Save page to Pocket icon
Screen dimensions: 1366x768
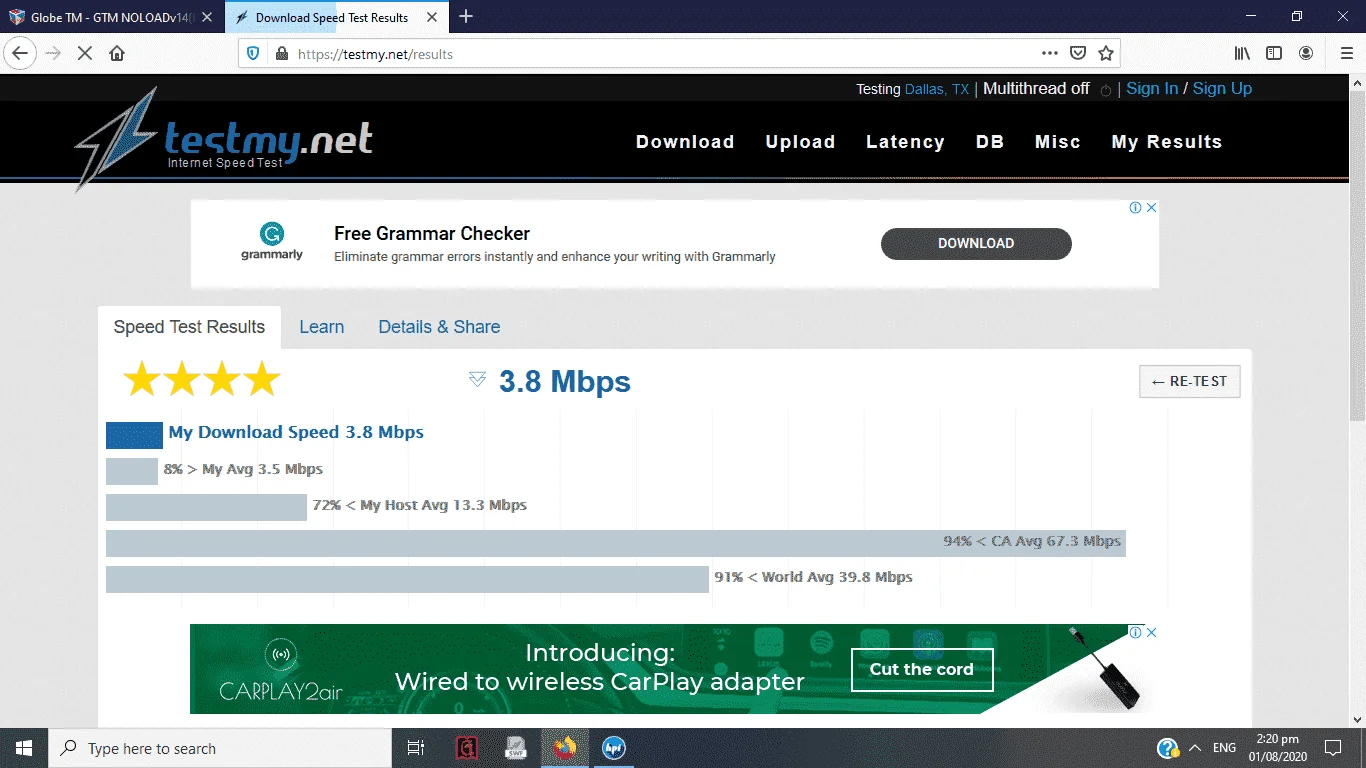[1078, 54]
